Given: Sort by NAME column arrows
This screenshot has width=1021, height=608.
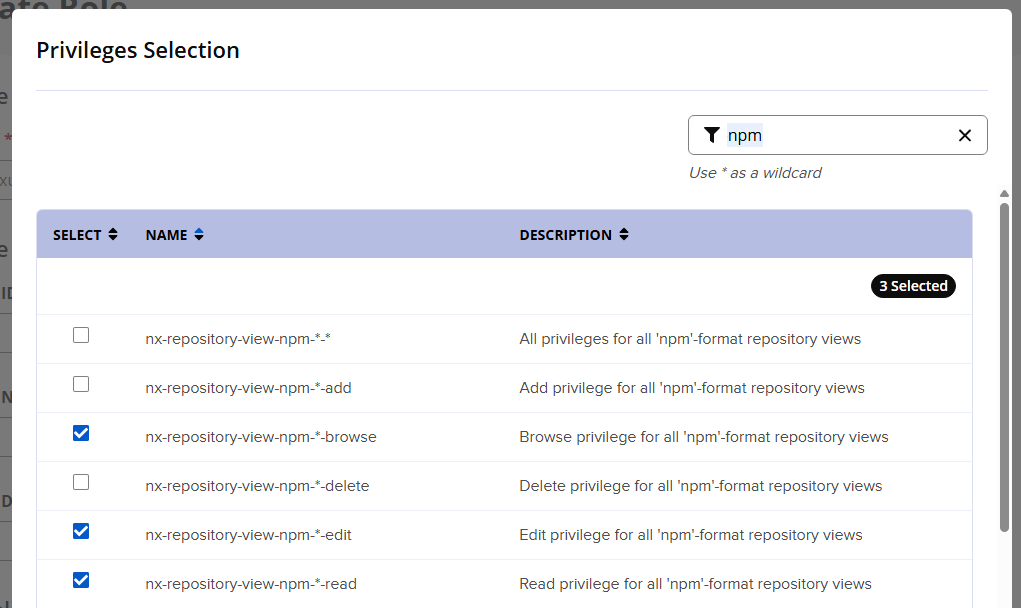Looking at the screenshot, I should point(199,234).
